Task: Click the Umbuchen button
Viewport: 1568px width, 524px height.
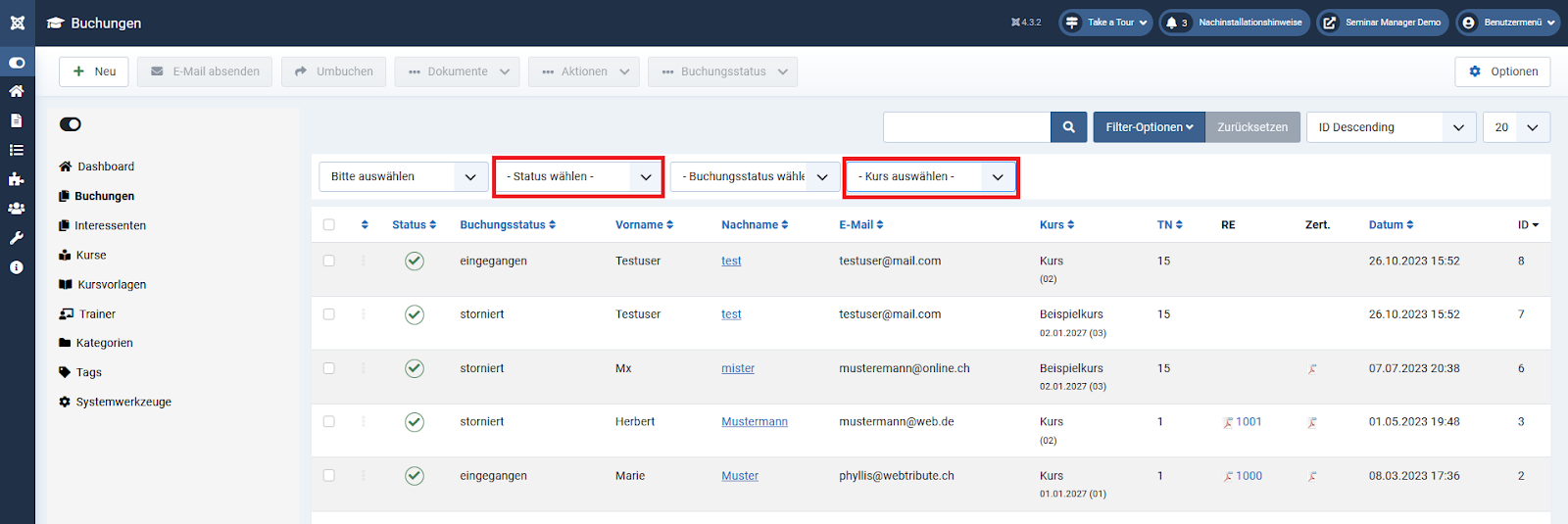Action: coord(334,71)
